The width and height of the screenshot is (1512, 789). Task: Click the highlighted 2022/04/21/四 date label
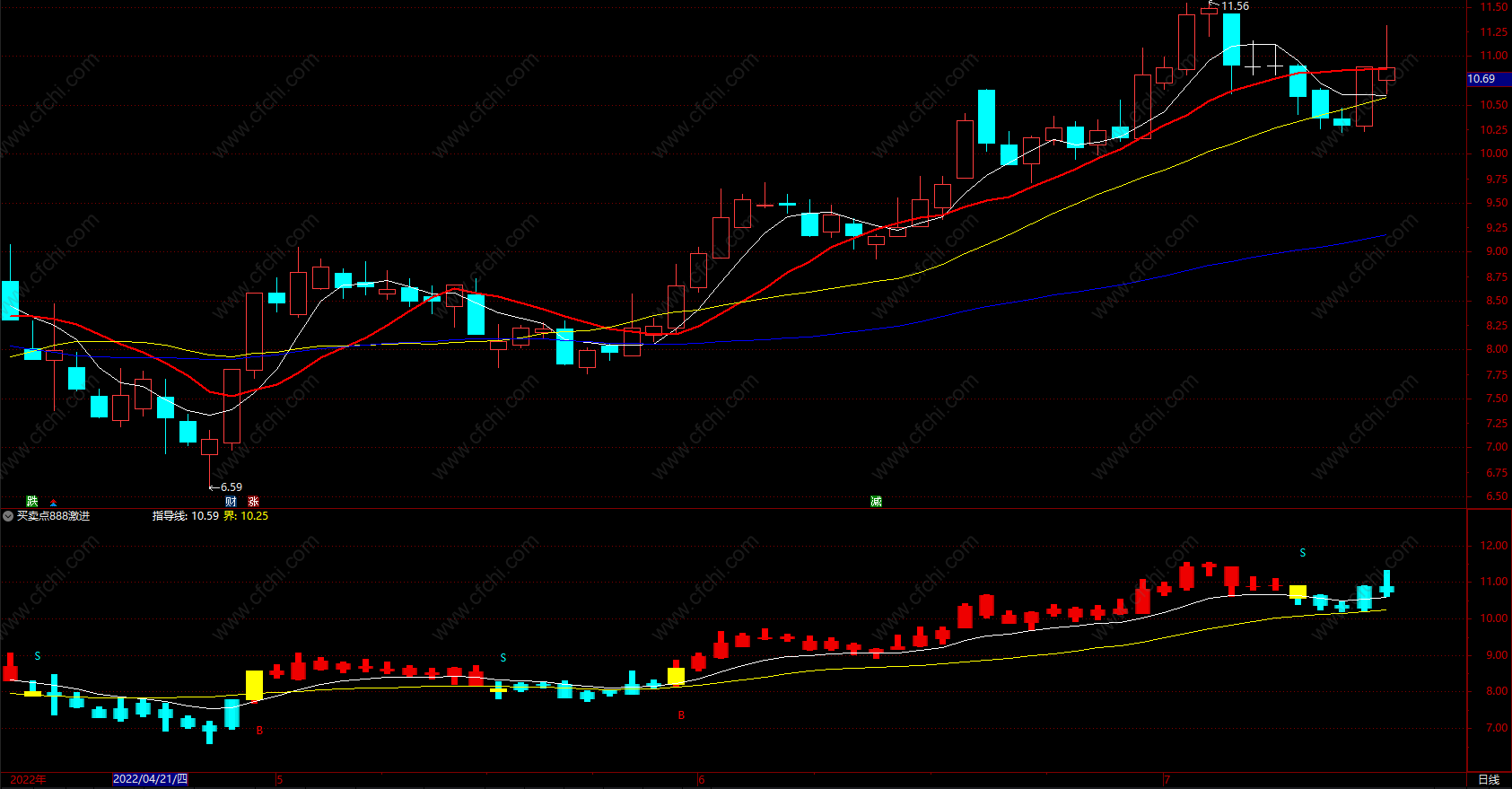151,779
